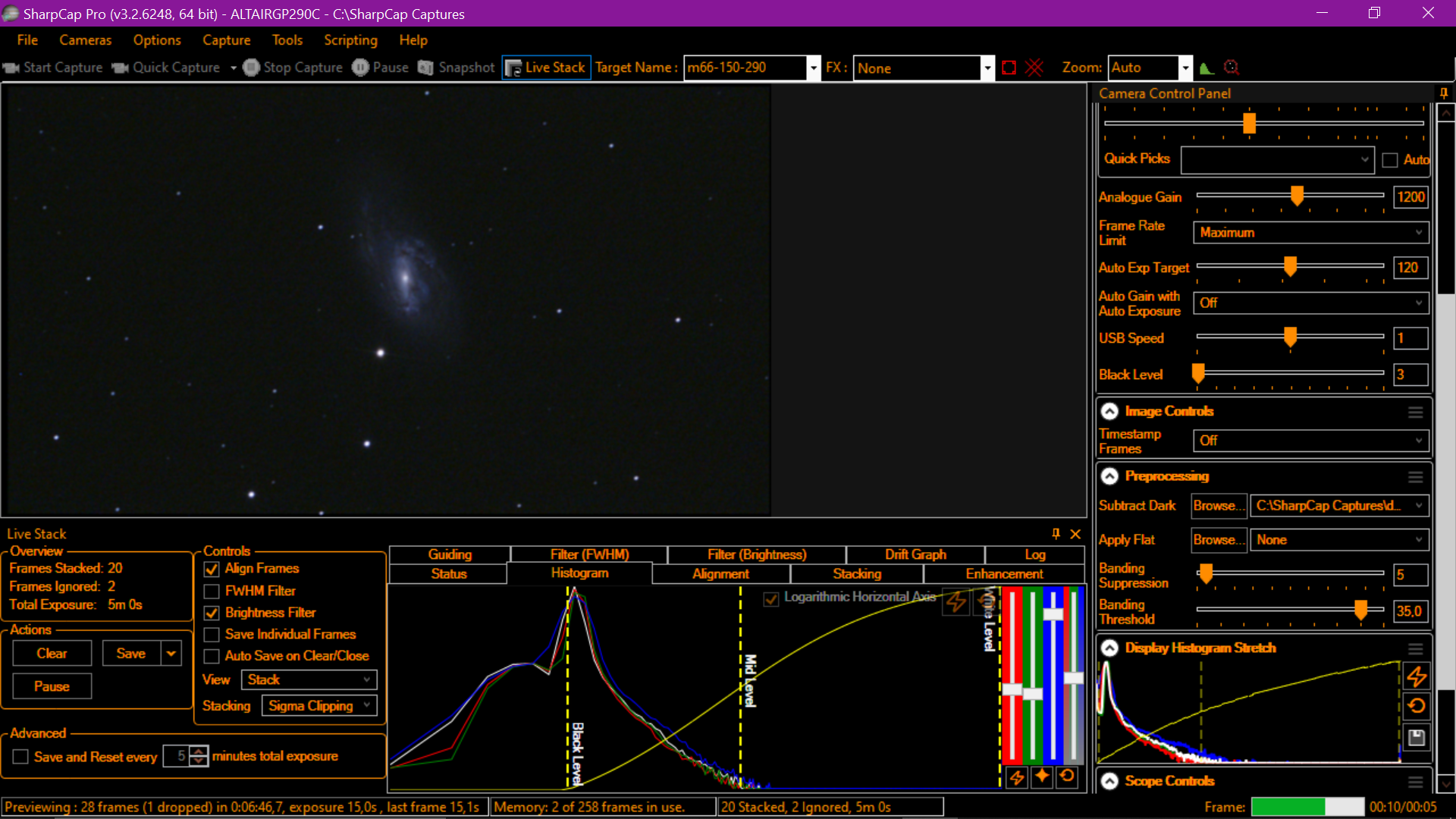Open Scope Controls hamburger options menu
Screen dimensions: 1456x819
pyautogui.click(x=1416, y=782)
